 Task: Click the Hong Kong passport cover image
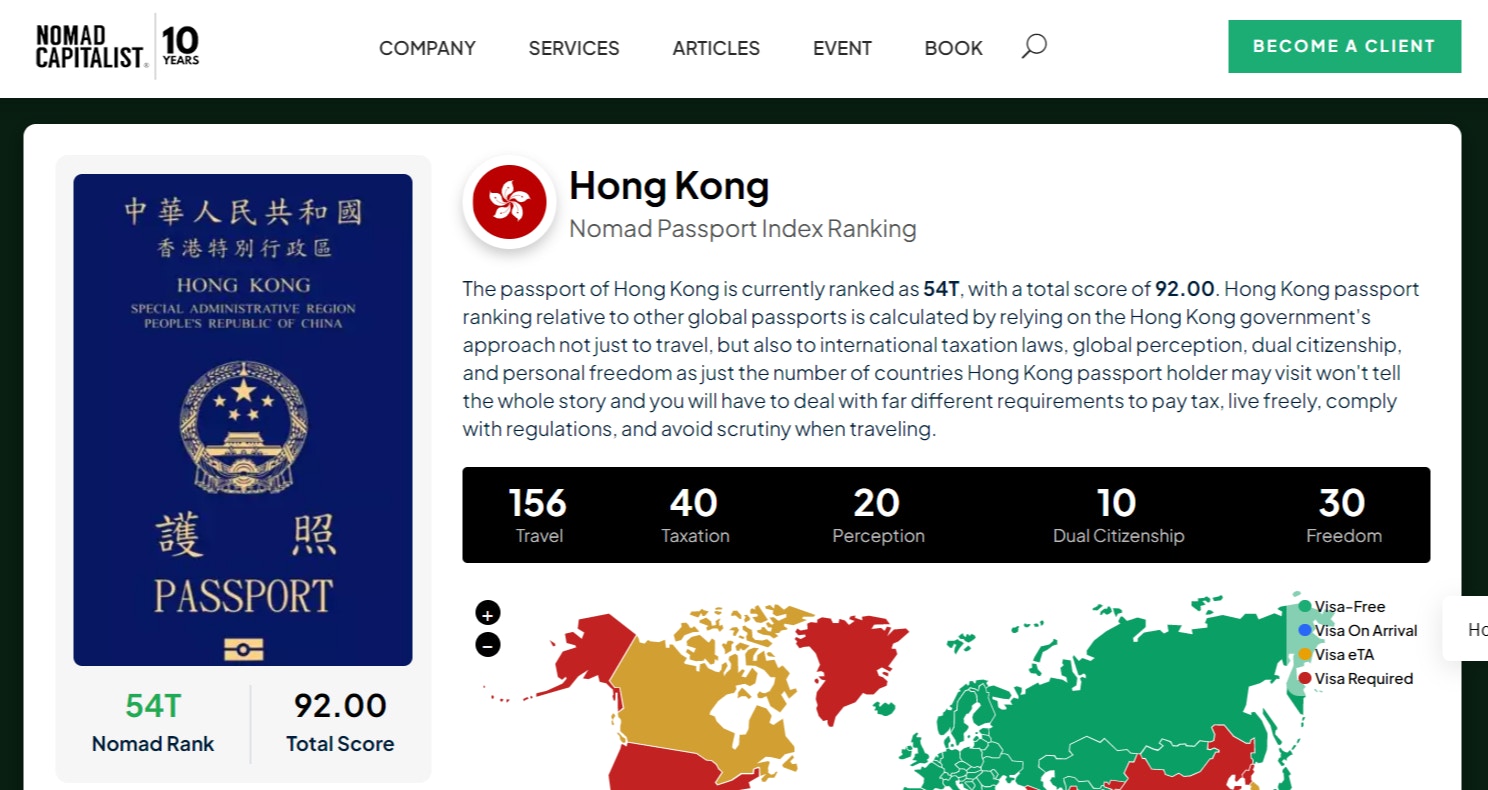pyautogui.click(x=243, y=420)
